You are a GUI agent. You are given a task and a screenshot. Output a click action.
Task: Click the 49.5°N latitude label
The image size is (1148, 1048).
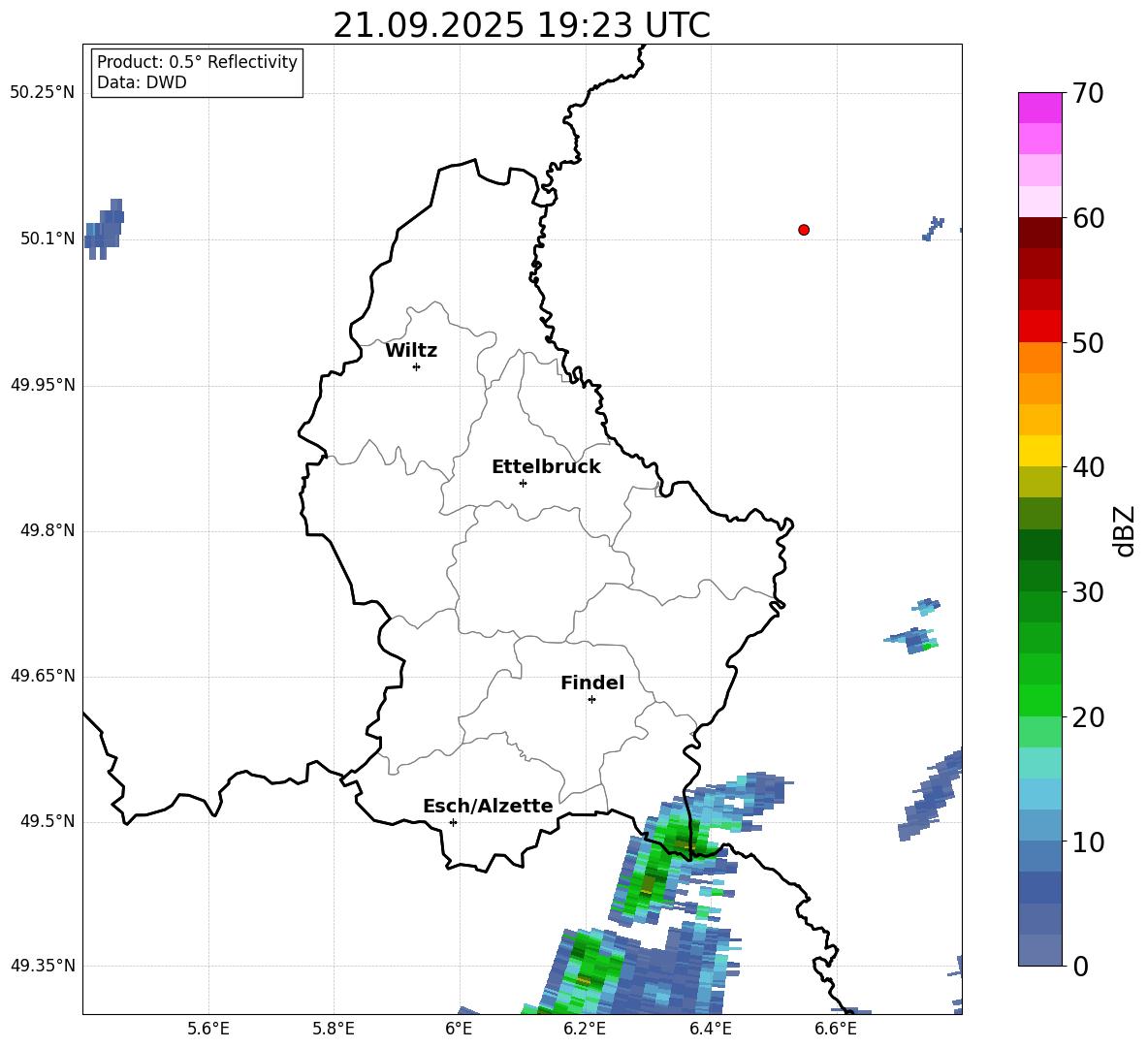click(47, 821)
